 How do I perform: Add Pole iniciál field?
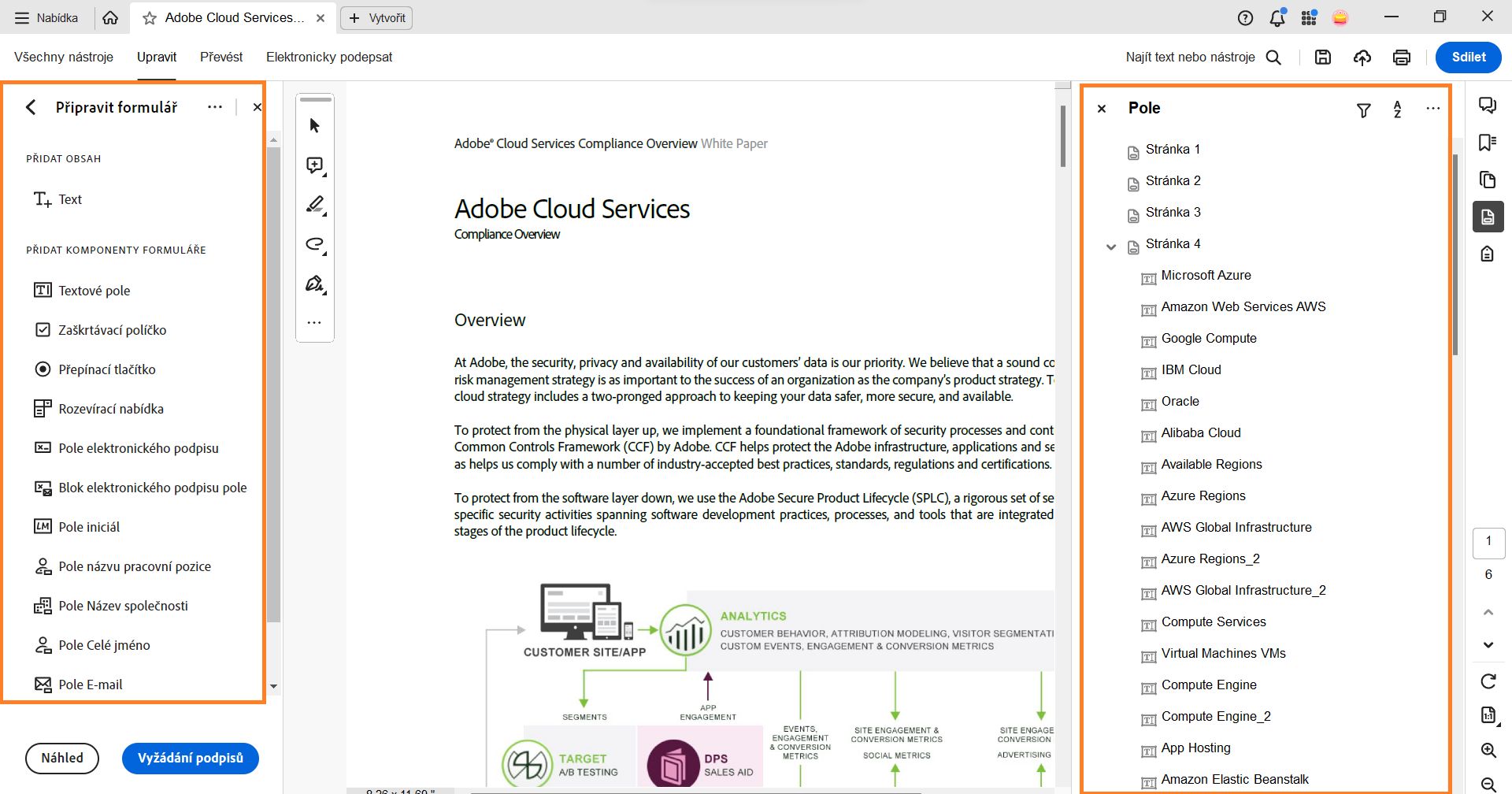[76, 527]
